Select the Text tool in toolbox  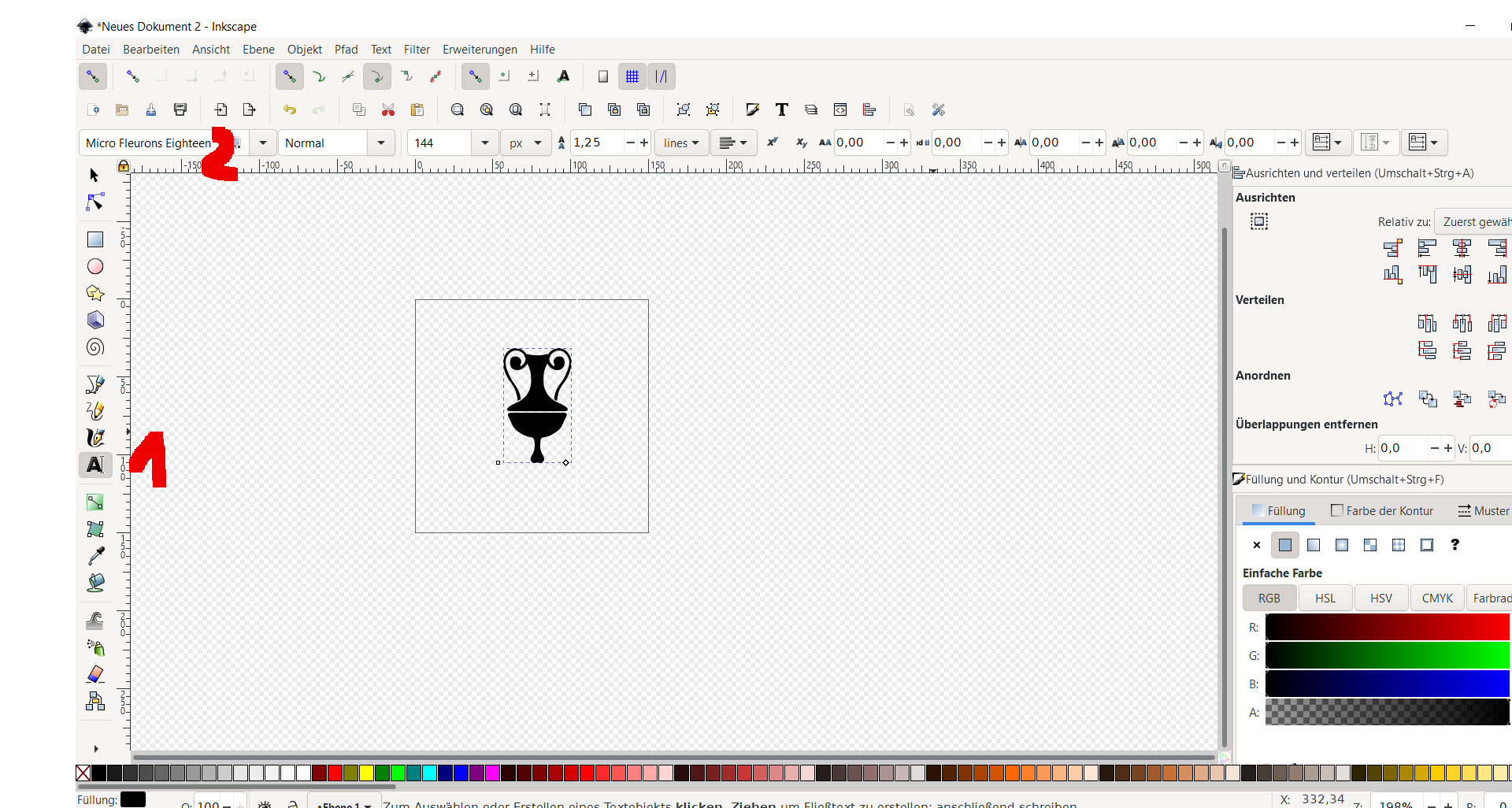click(x=95, y=465)
